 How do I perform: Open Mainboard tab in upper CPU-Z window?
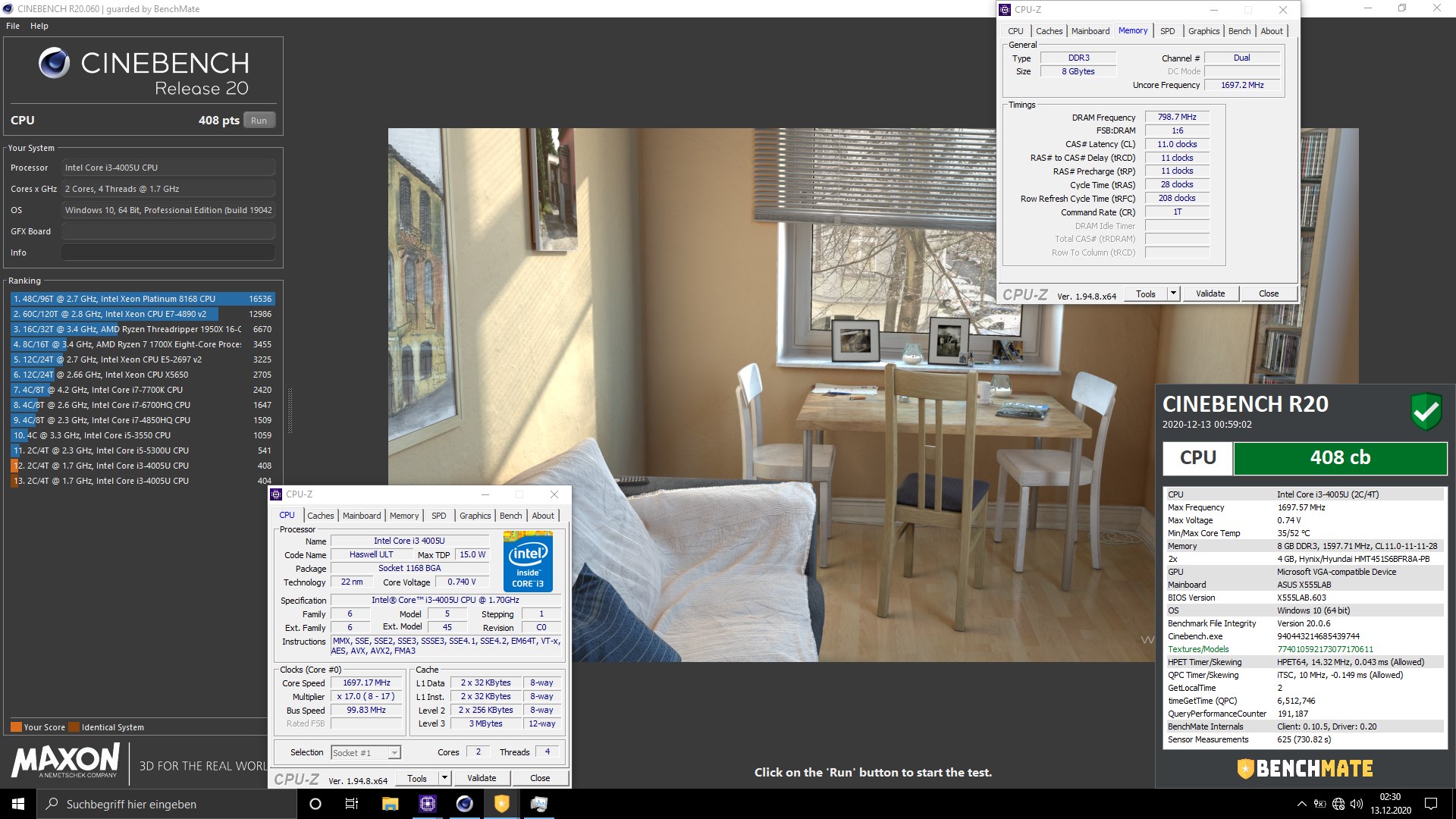1090,31
